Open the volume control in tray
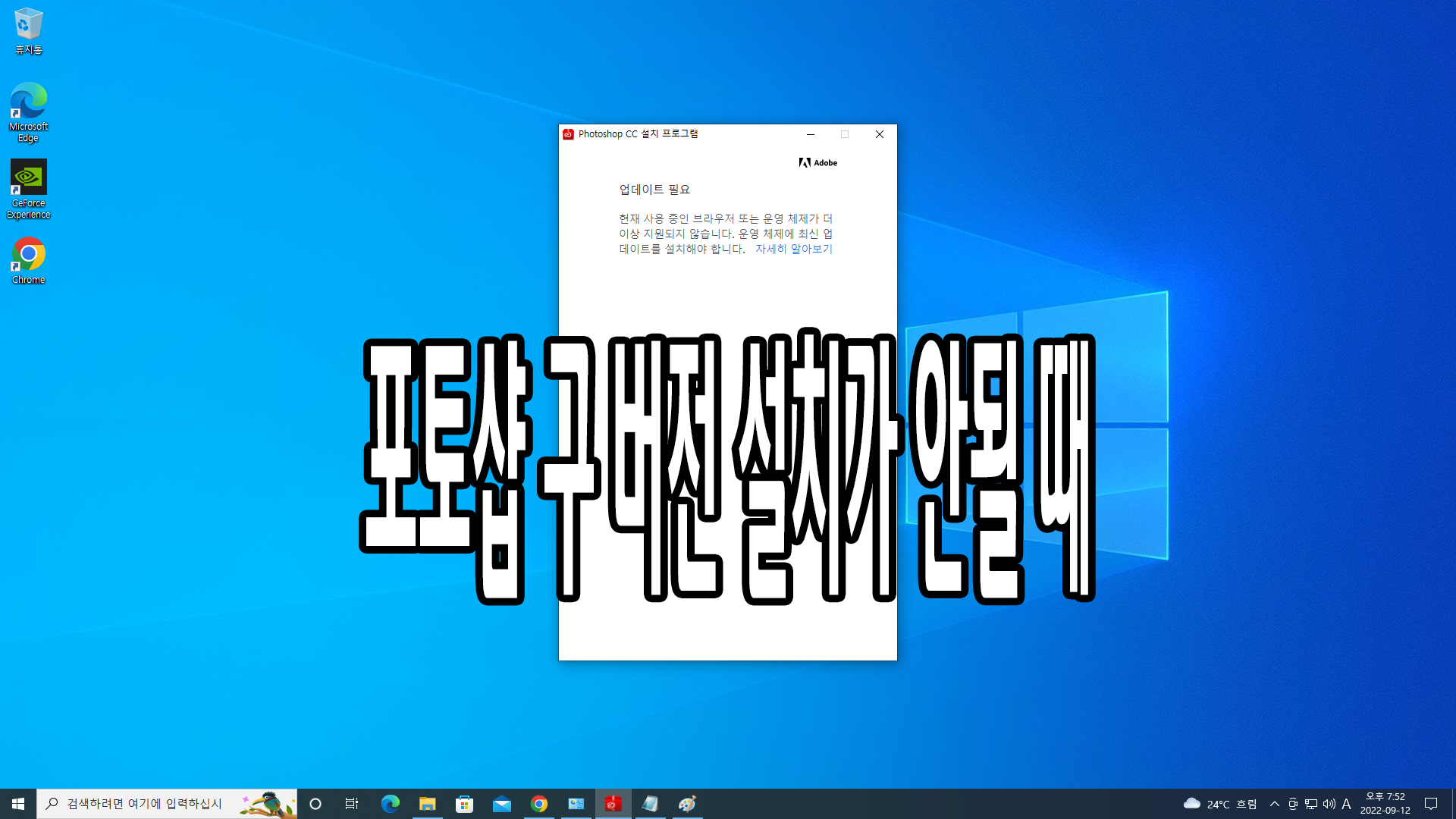Screen dimensions: 1456x819 (x=1329, y=804)
